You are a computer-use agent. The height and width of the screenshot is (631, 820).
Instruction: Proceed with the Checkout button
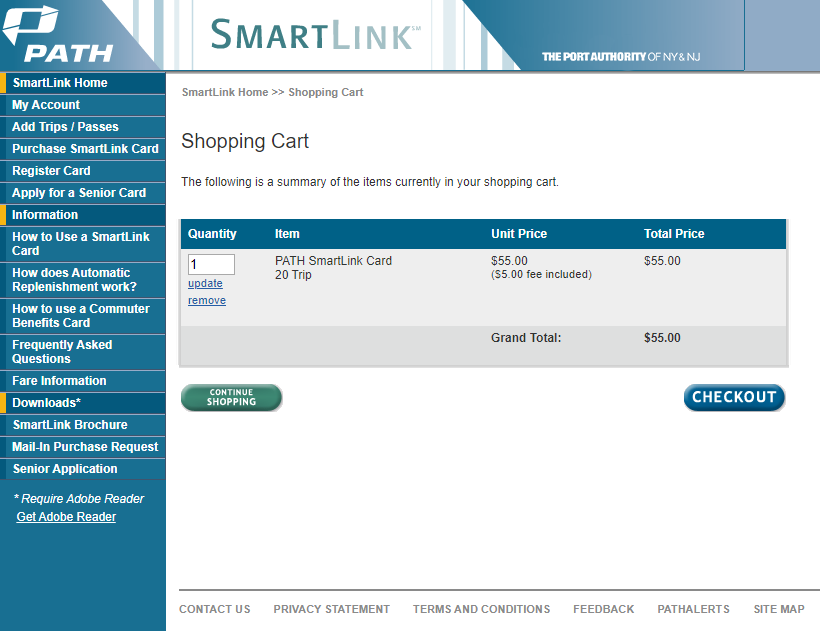(734, 397)
